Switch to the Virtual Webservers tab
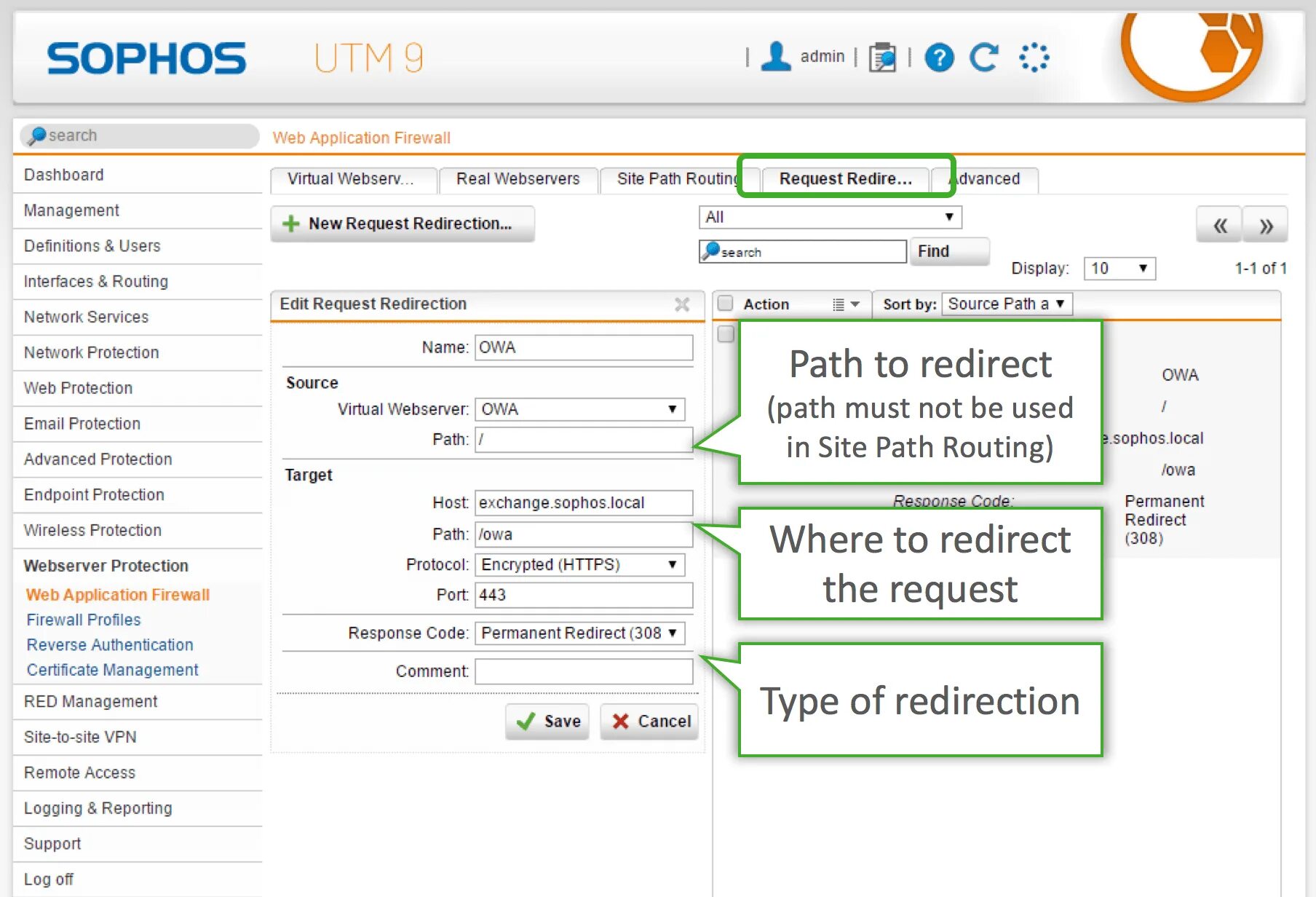1316x897 pixels. 353,179
